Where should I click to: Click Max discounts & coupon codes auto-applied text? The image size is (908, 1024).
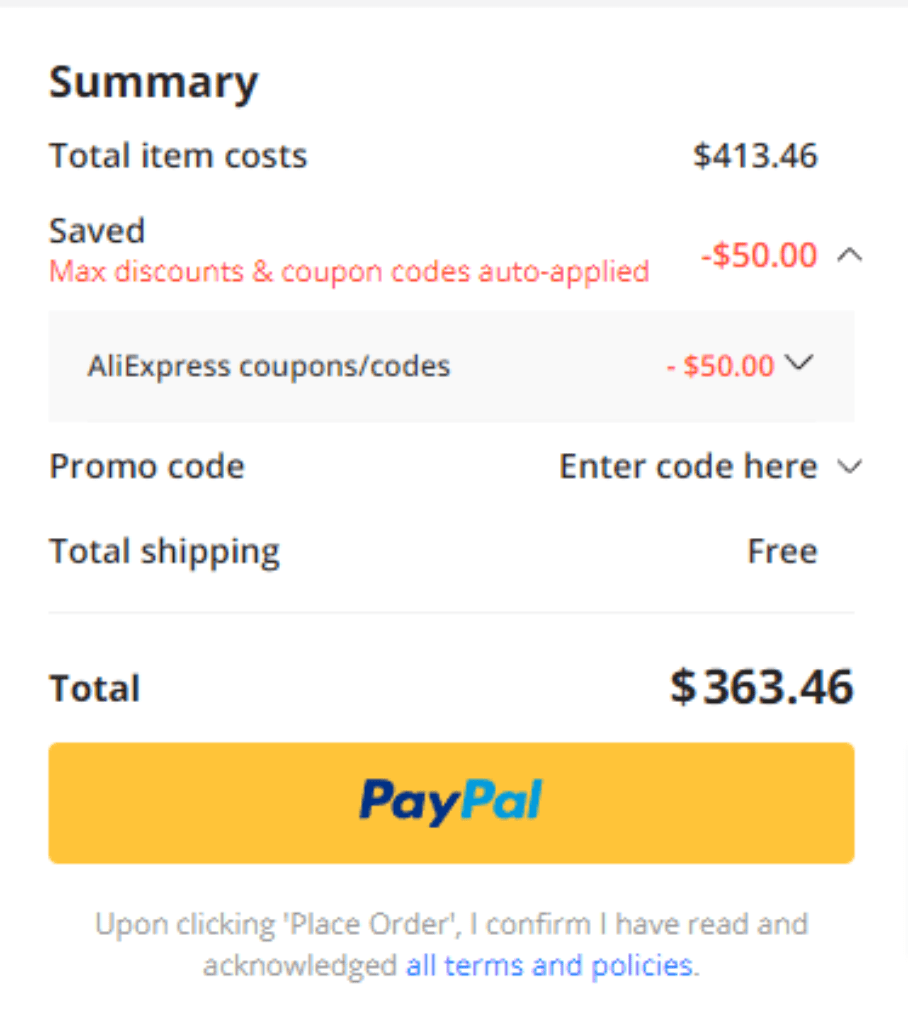point(349,272)
